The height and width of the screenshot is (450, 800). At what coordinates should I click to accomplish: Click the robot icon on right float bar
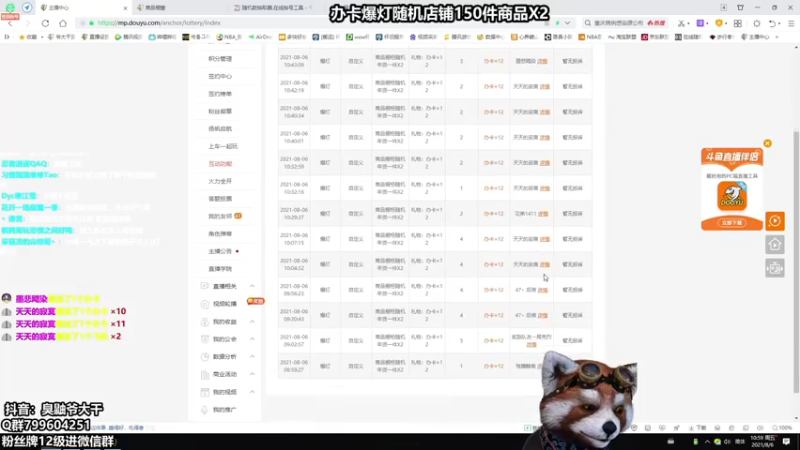pos(774,268)
